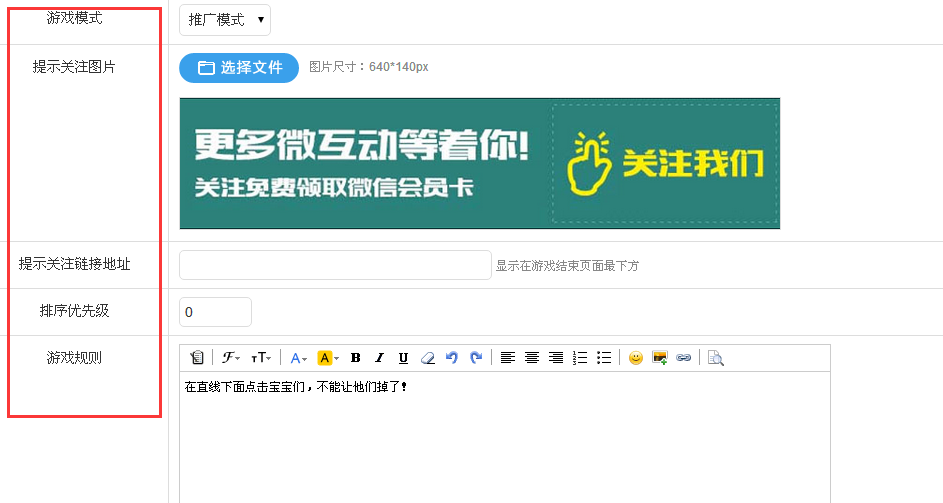Viewport: 943px width, 503px height.
Task: Click the 排序优先级 input field
Action: point(215,312)
